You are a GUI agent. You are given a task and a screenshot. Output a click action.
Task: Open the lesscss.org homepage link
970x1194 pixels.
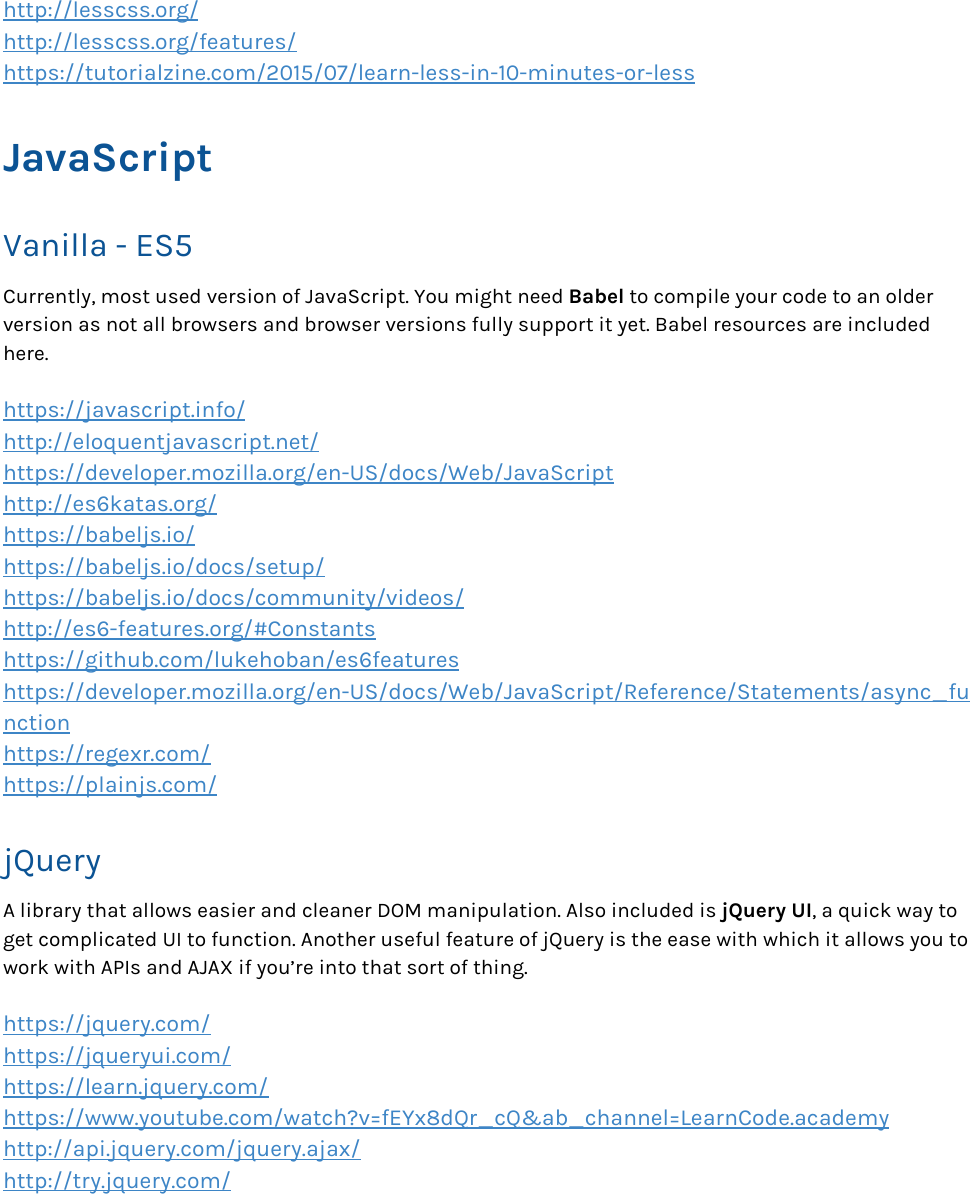[100, 11]
